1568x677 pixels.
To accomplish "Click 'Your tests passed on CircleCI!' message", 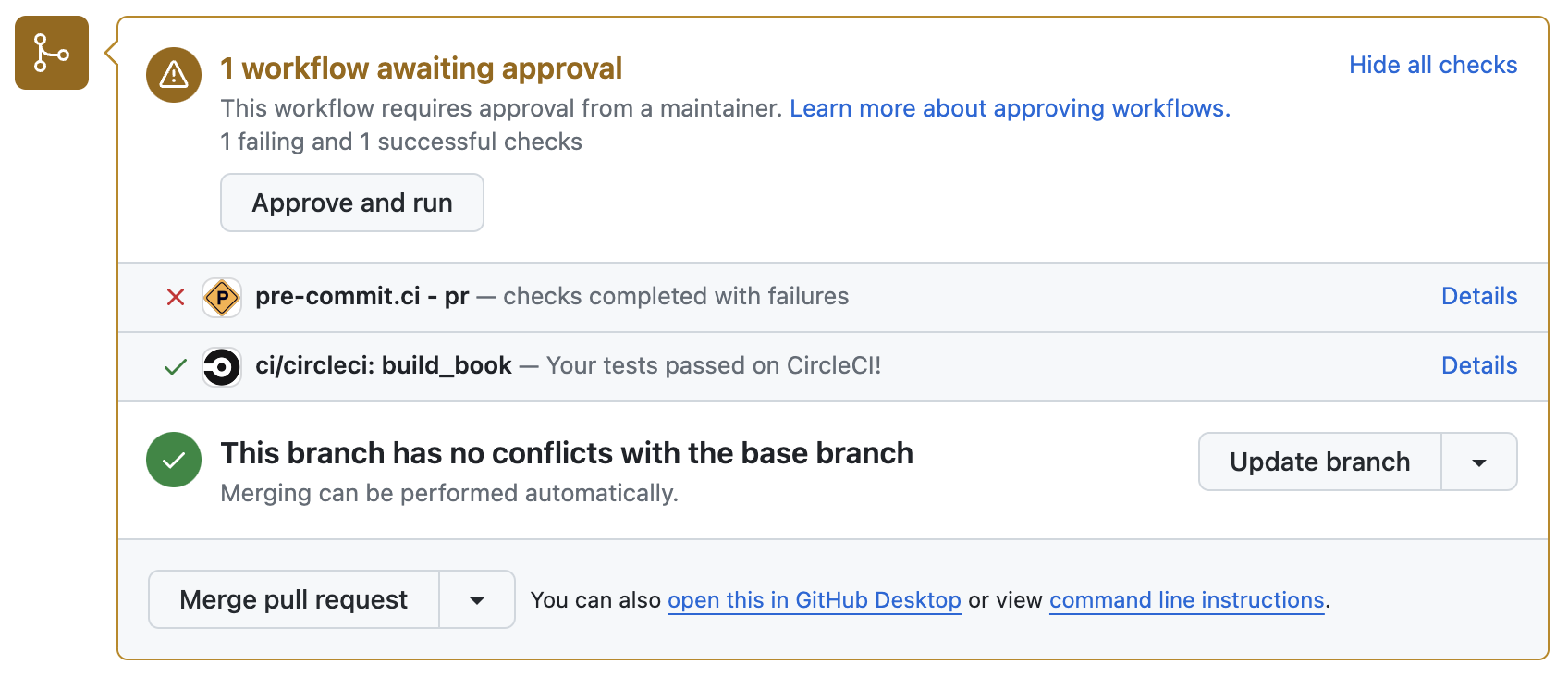I will (714, 365).
